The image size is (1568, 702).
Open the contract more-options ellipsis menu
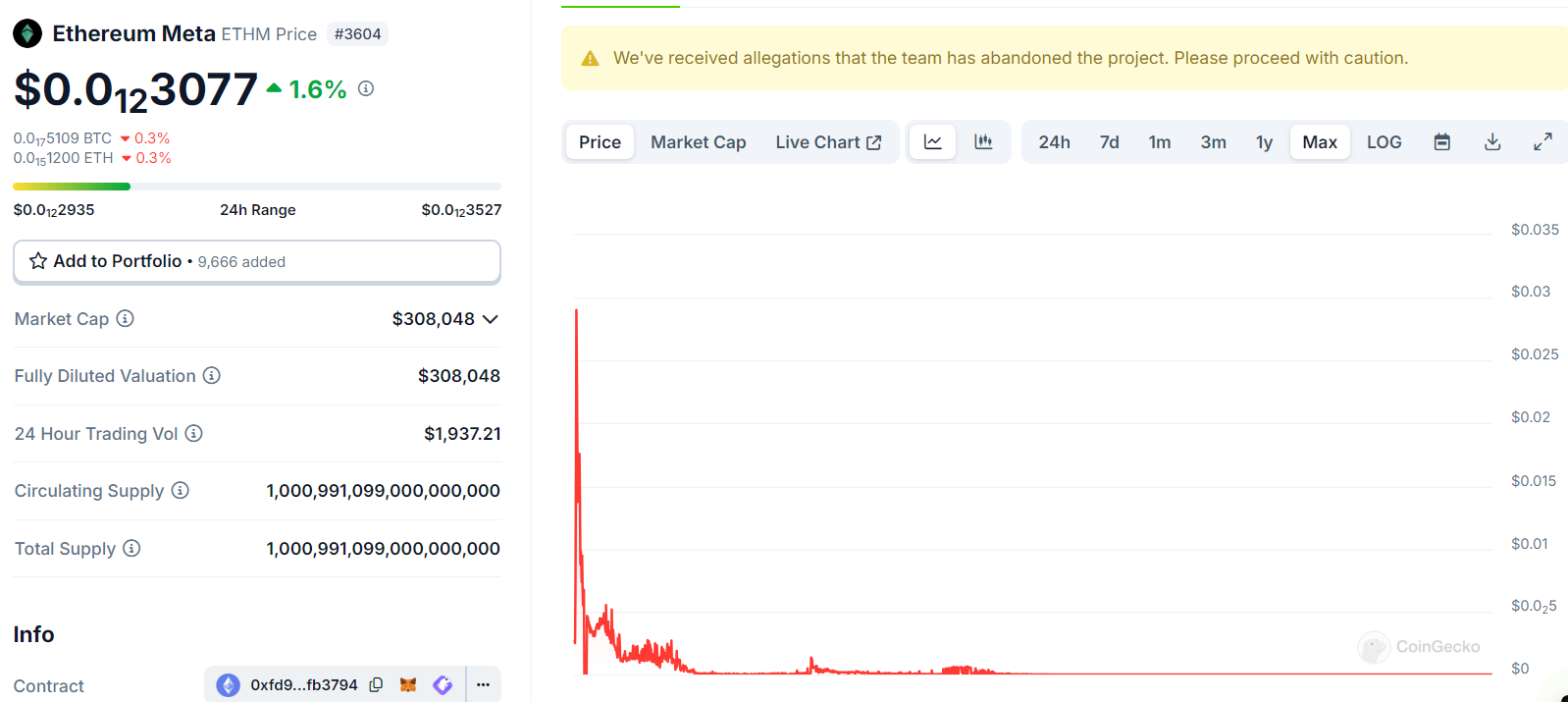(483, 685)
